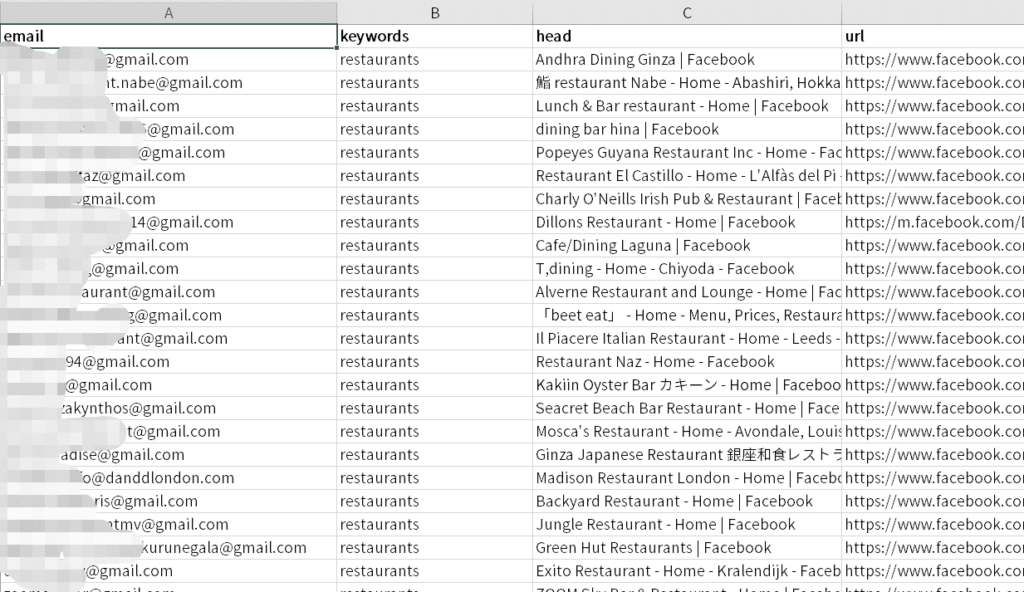1024x592 pixels.
Task: Select column B header
Action: pos(435,12)
